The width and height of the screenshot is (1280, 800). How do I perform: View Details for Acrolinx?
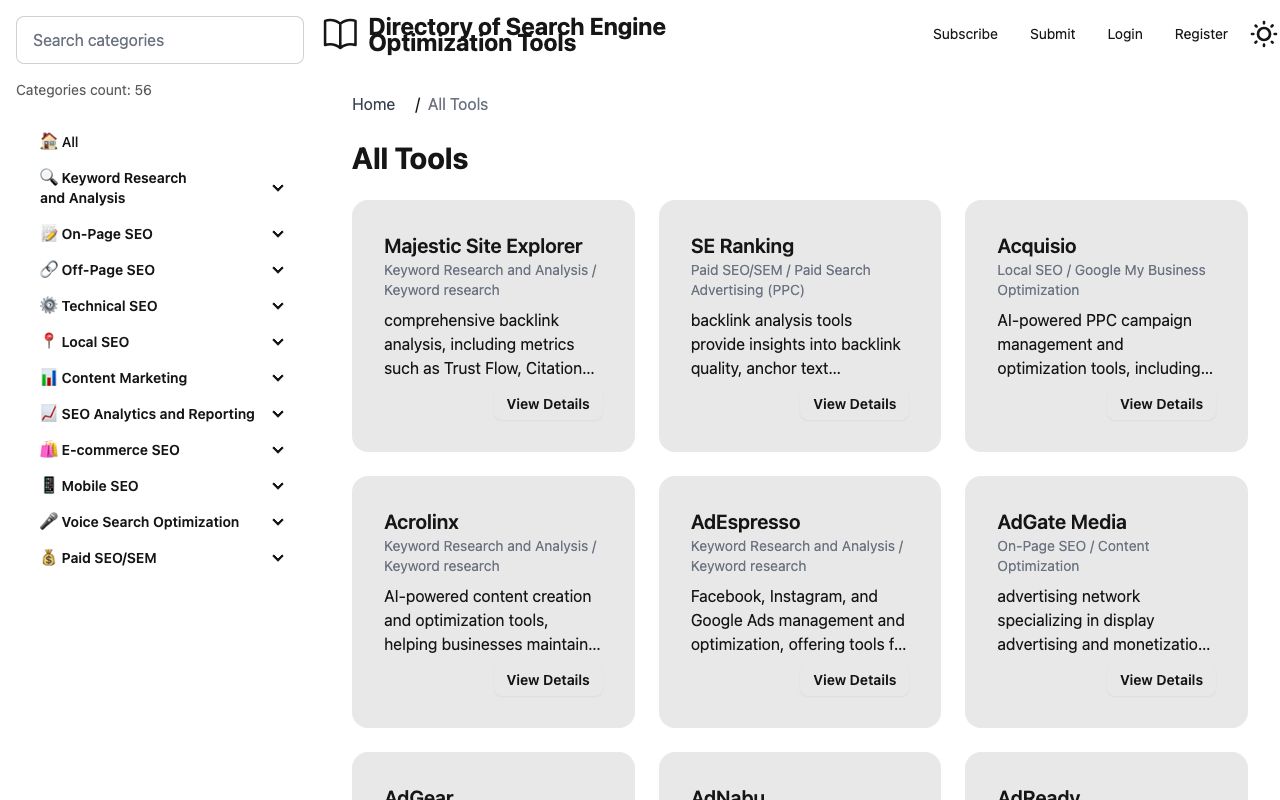click(548, 680)
